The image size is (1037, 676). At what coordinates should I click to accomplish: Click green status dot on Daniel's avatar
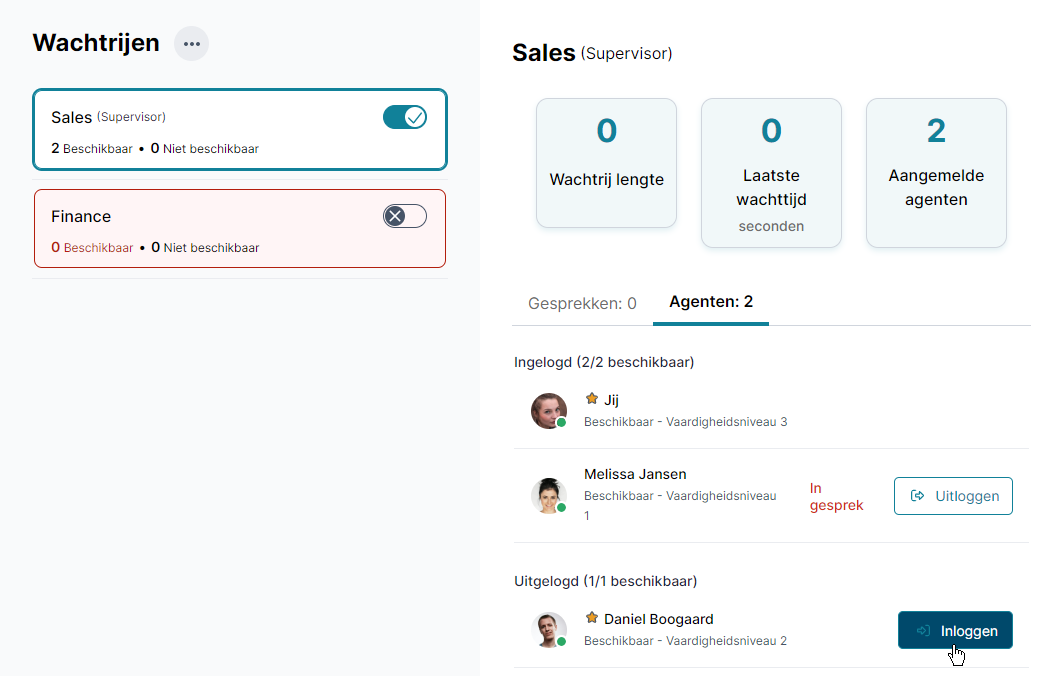click(561, 641)
